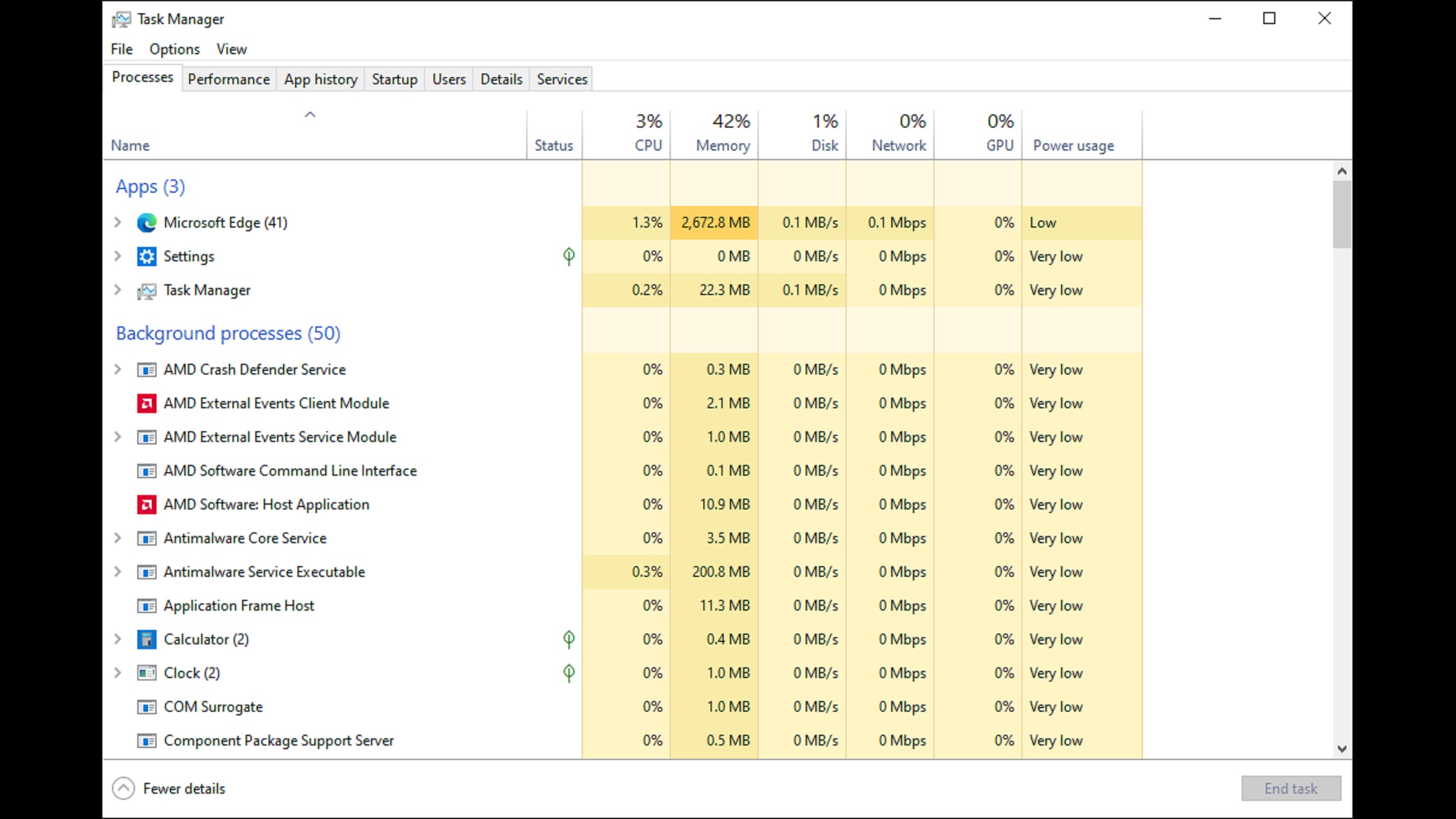
Task: Expand Antimalware Core Service
Action: [118, 538]
